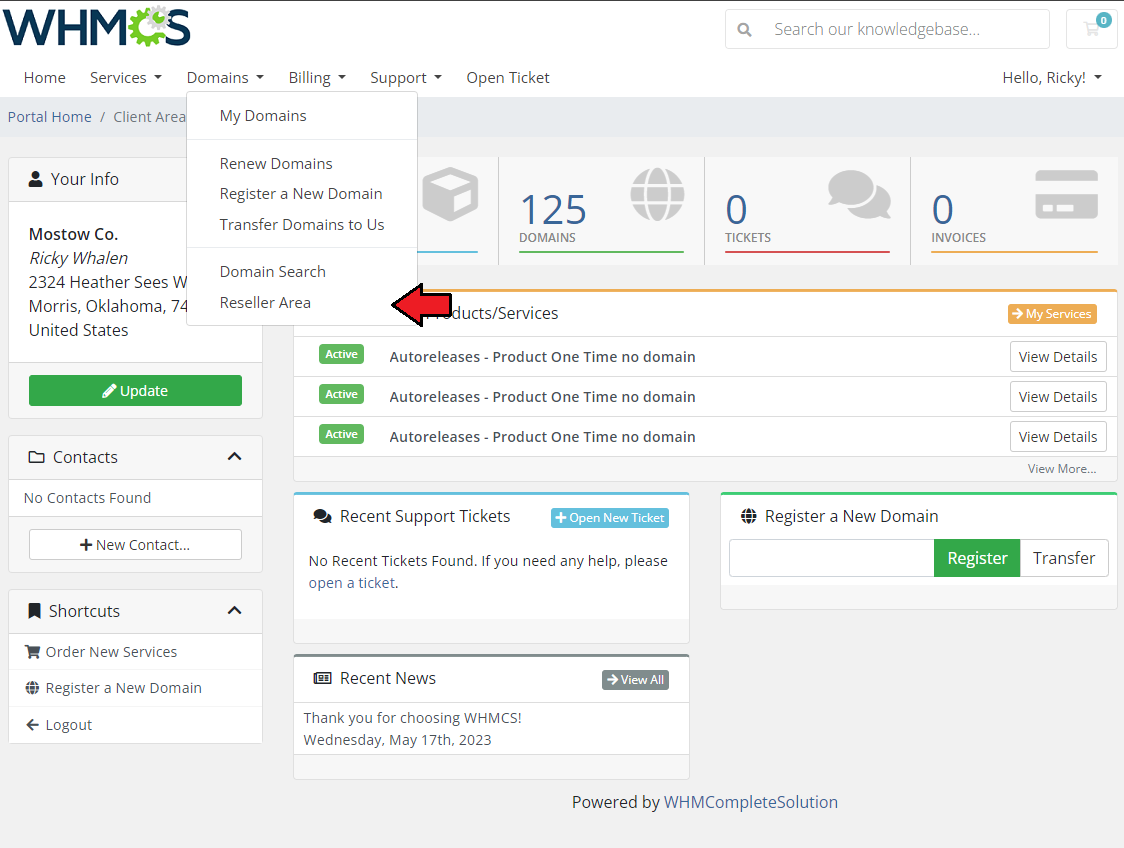View Details of second Autoreleases product

coord(1058,397)
